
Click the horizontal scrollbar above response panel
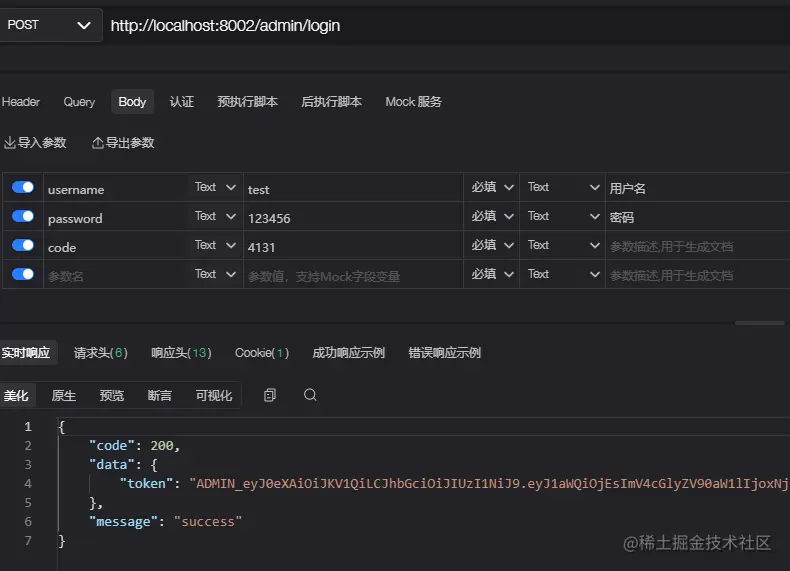pyautogui.click(x=760, y=323)
